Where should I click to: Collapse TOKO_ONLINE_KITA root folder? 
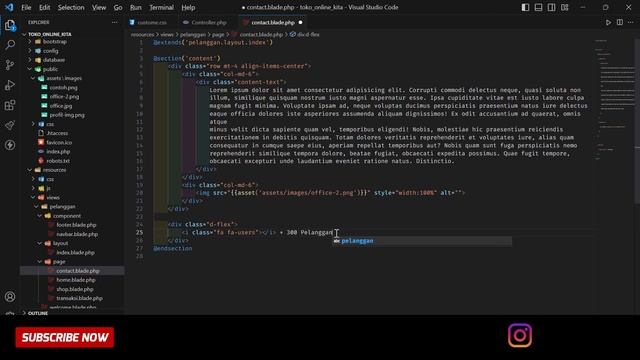click(50, 34)
